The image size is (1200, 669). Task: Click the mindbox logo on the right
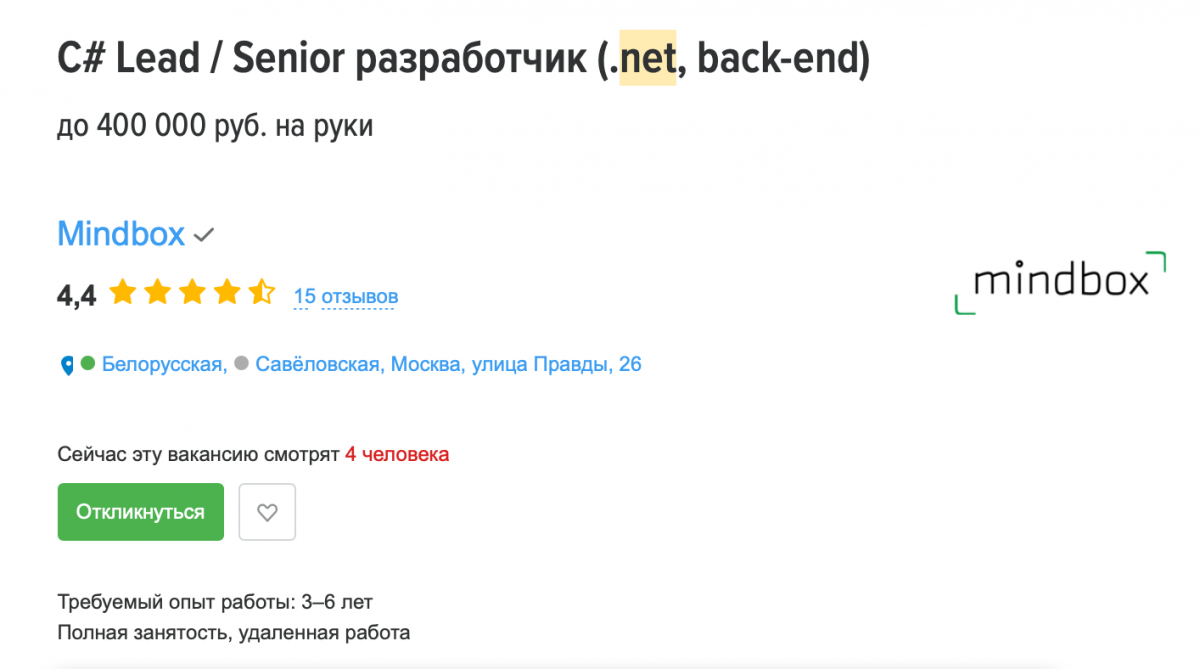1060,282
